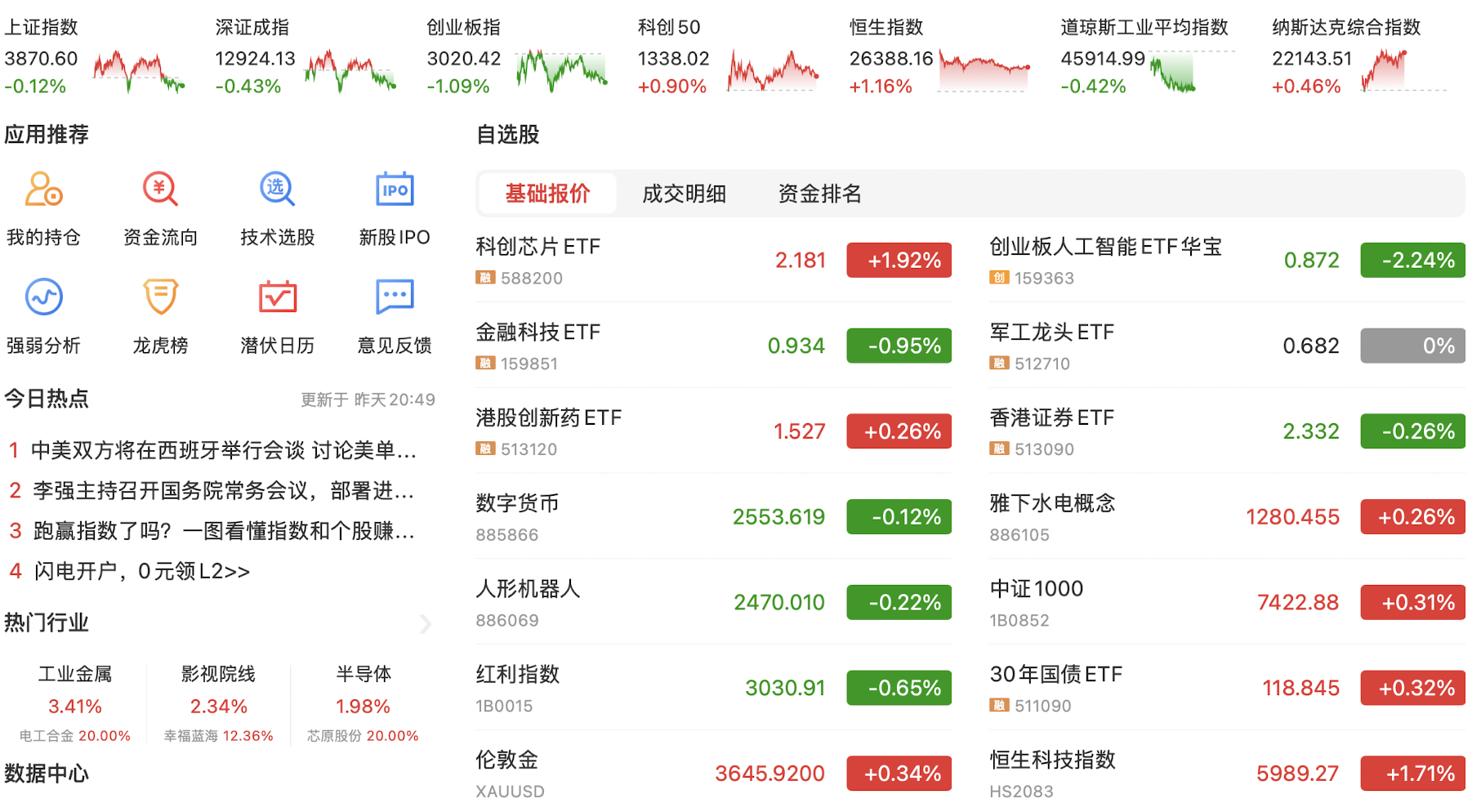Open the 新股IPO calendar icon

pos(395,190)
